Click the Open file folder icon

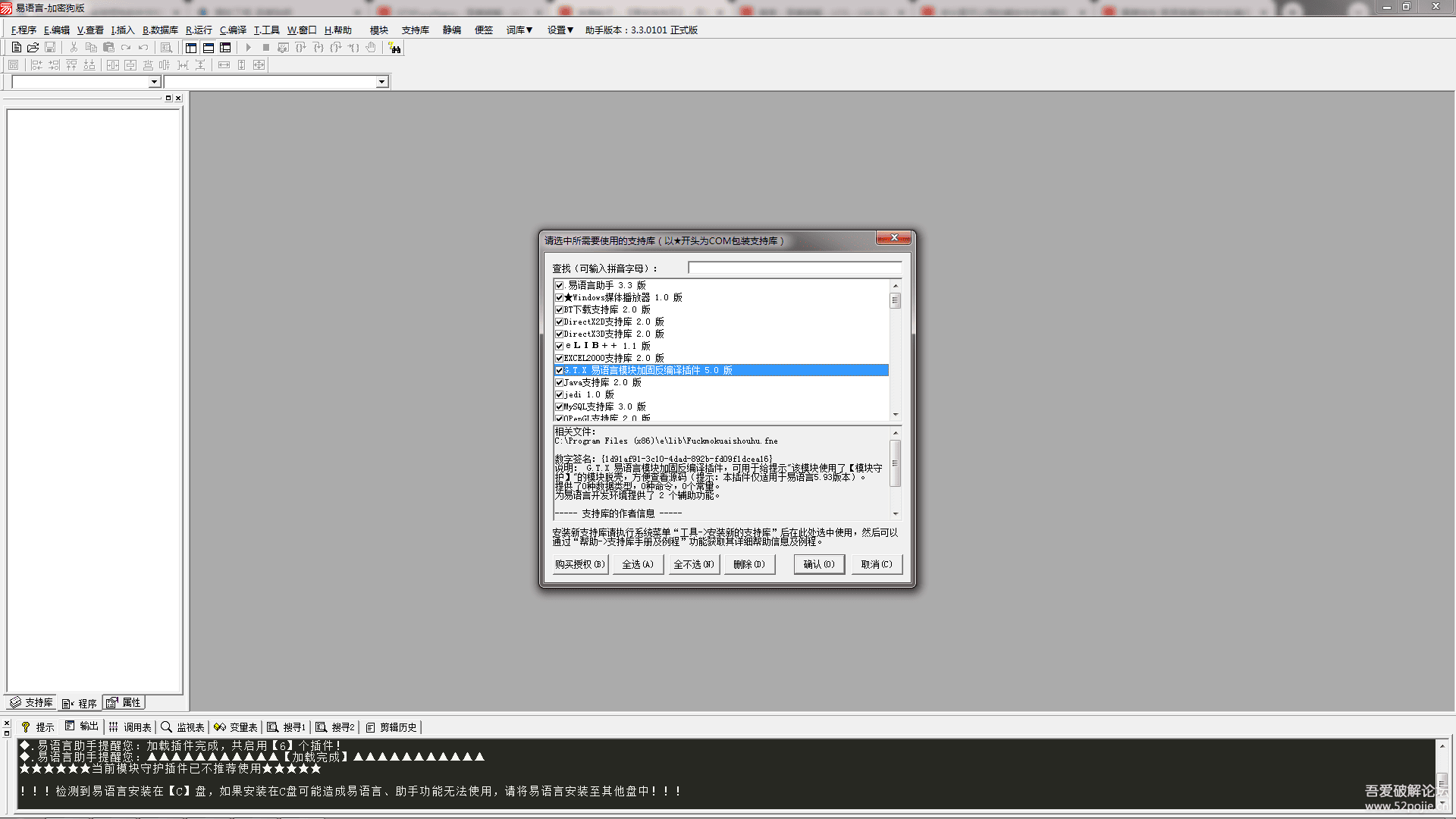tap(33, 47)
